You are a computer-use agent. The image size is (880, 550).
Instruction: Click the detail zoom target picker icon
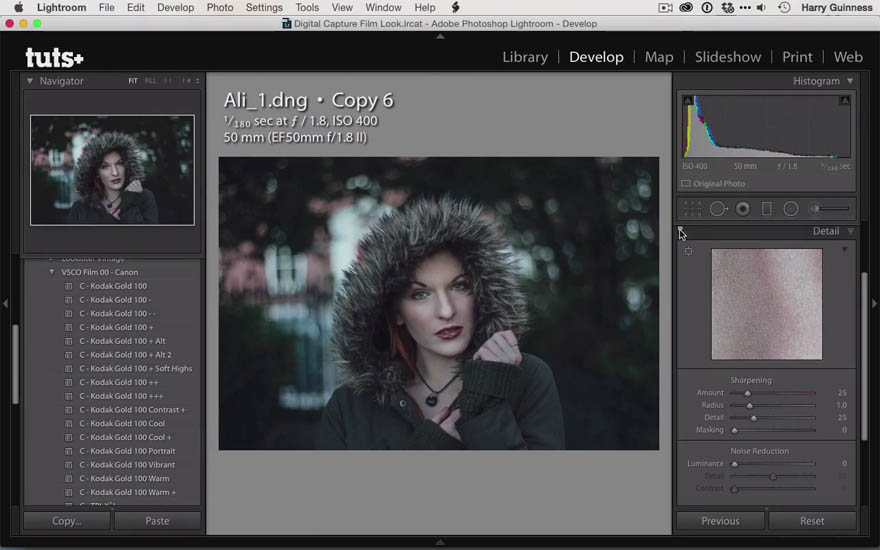689,251
